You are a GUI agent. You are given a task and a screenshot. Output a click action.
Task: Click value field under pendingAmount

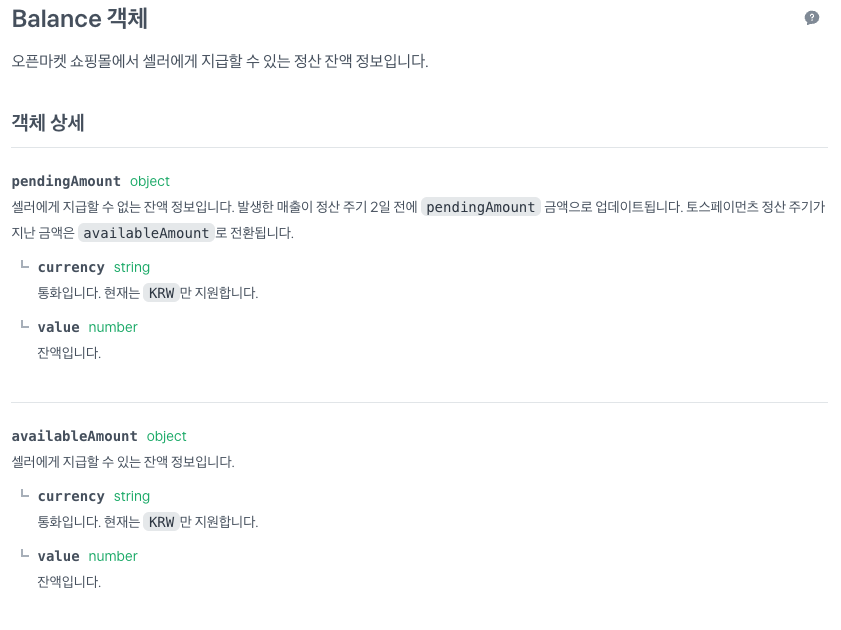pos(58,327)
